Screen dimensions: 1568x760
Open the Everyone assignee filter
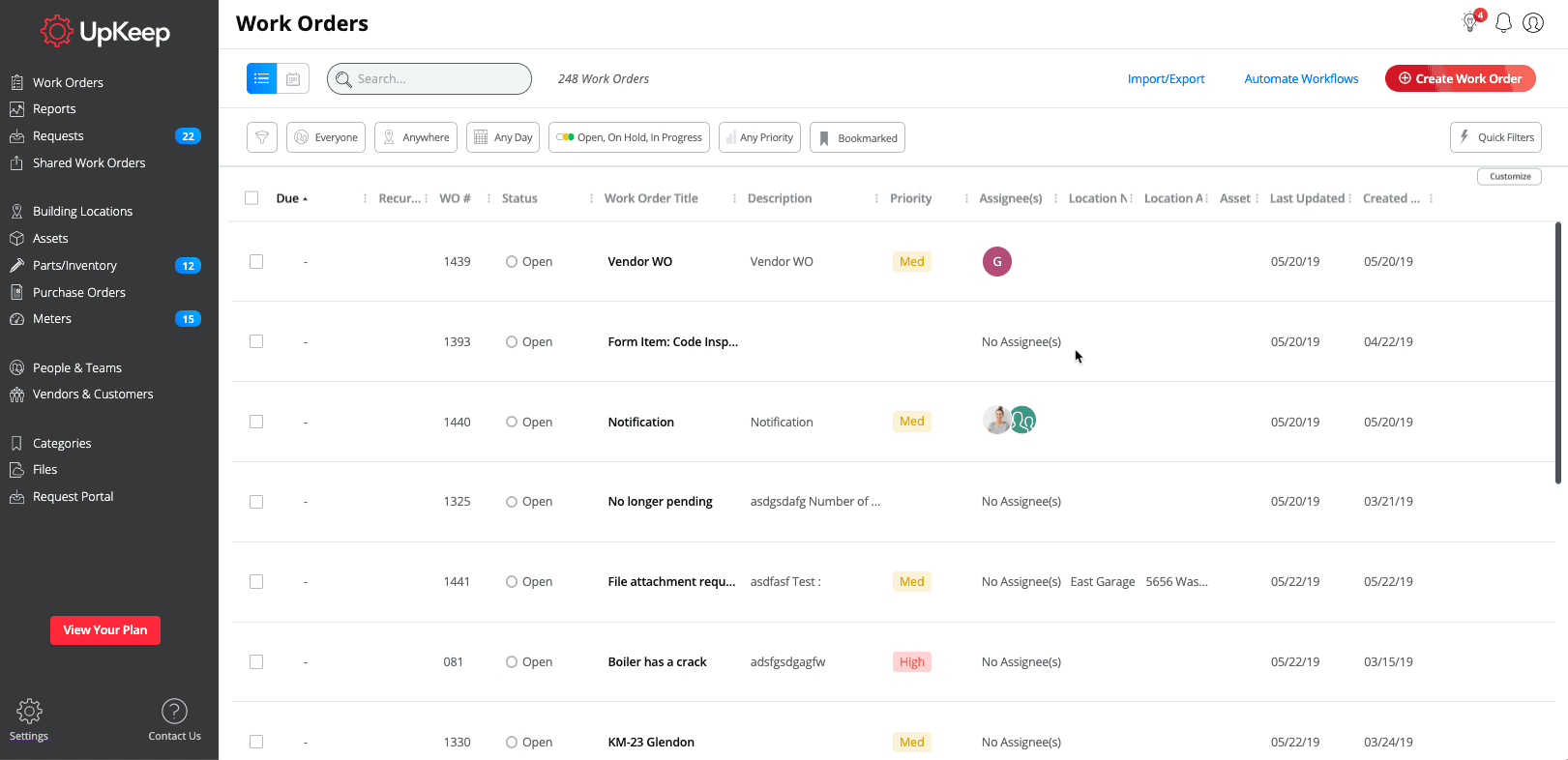(326, 137)
